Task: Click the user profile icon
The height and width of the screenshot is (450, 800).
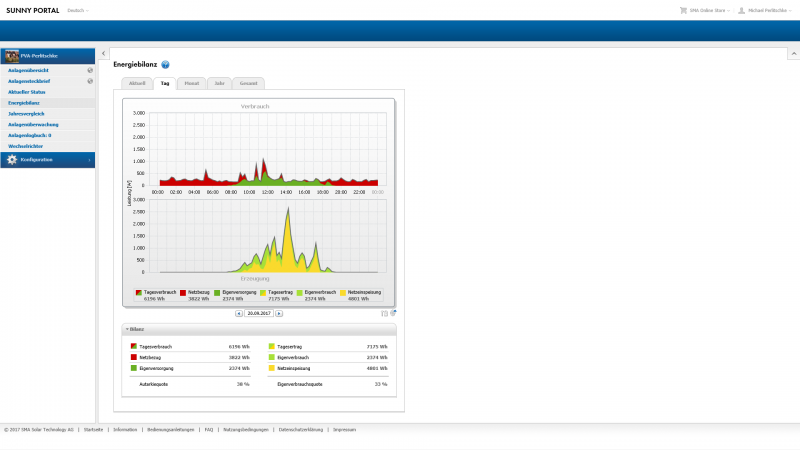Action: 741,10
